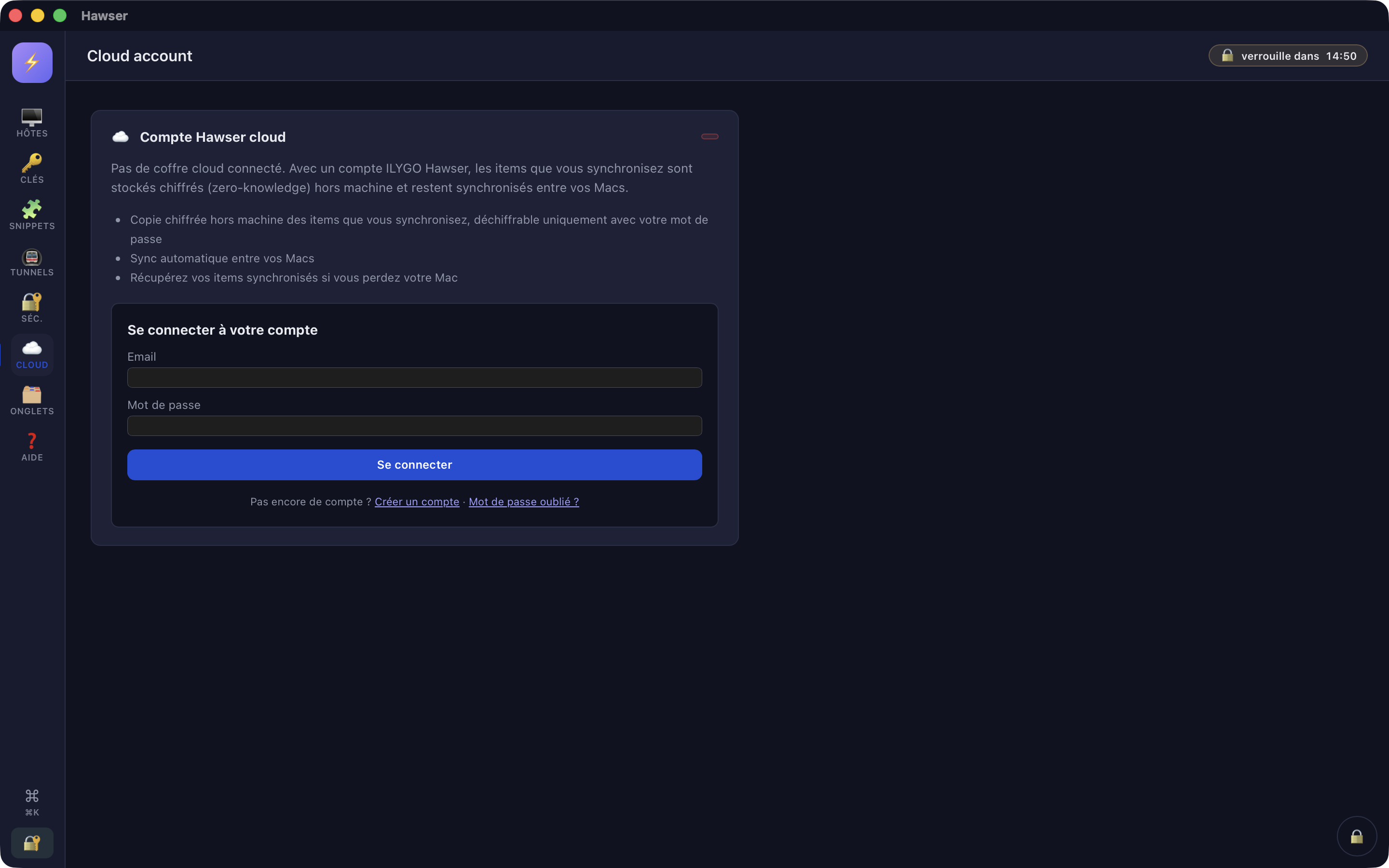
Task: Click the Se connecter à votre compte heading
Action: 222,330
